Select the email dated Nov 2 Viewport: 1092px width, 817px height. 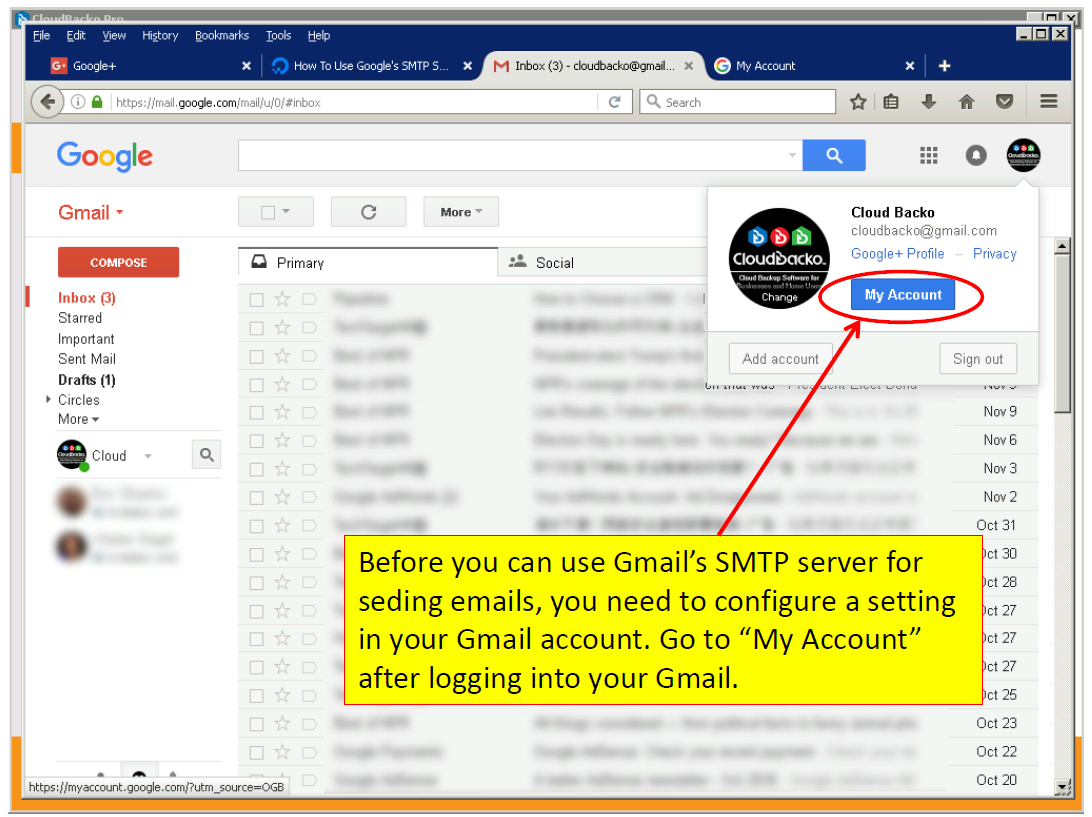click(256, 497)
